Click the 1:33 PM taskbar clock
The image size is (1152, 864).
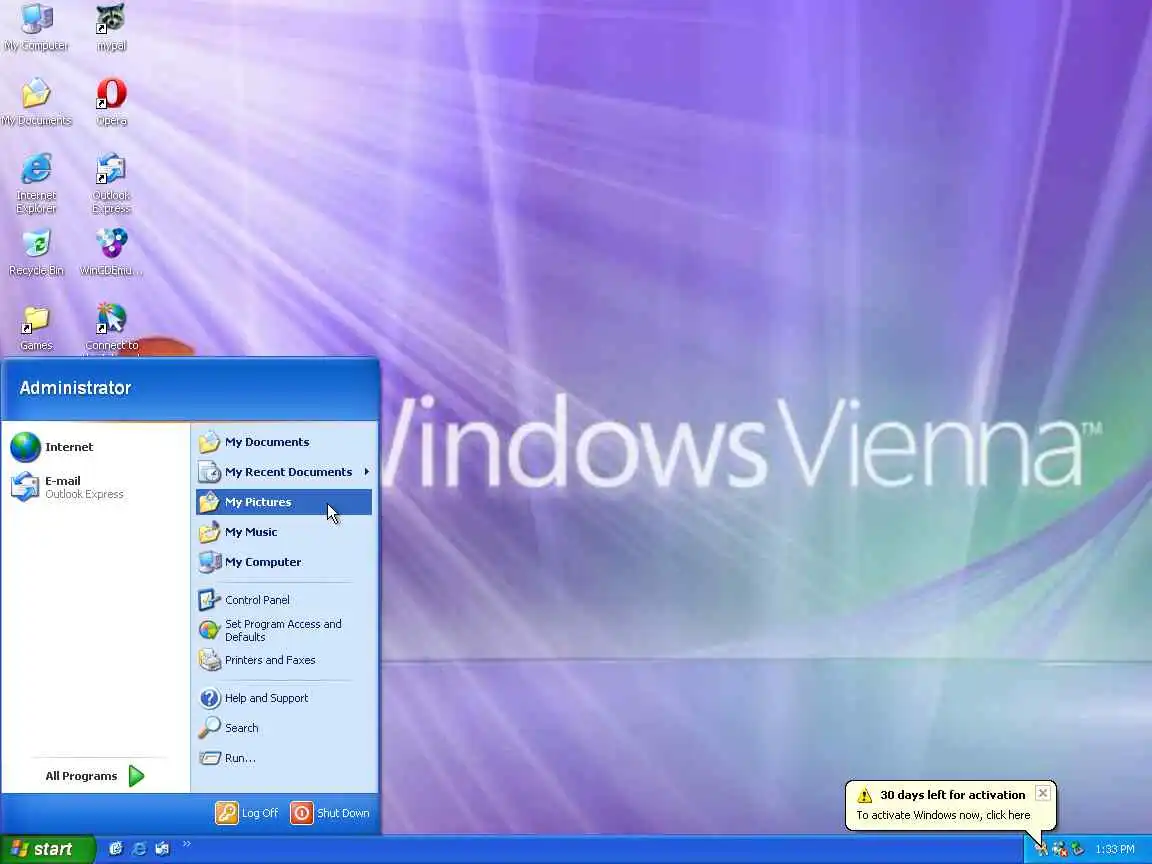pos(1115,849)
